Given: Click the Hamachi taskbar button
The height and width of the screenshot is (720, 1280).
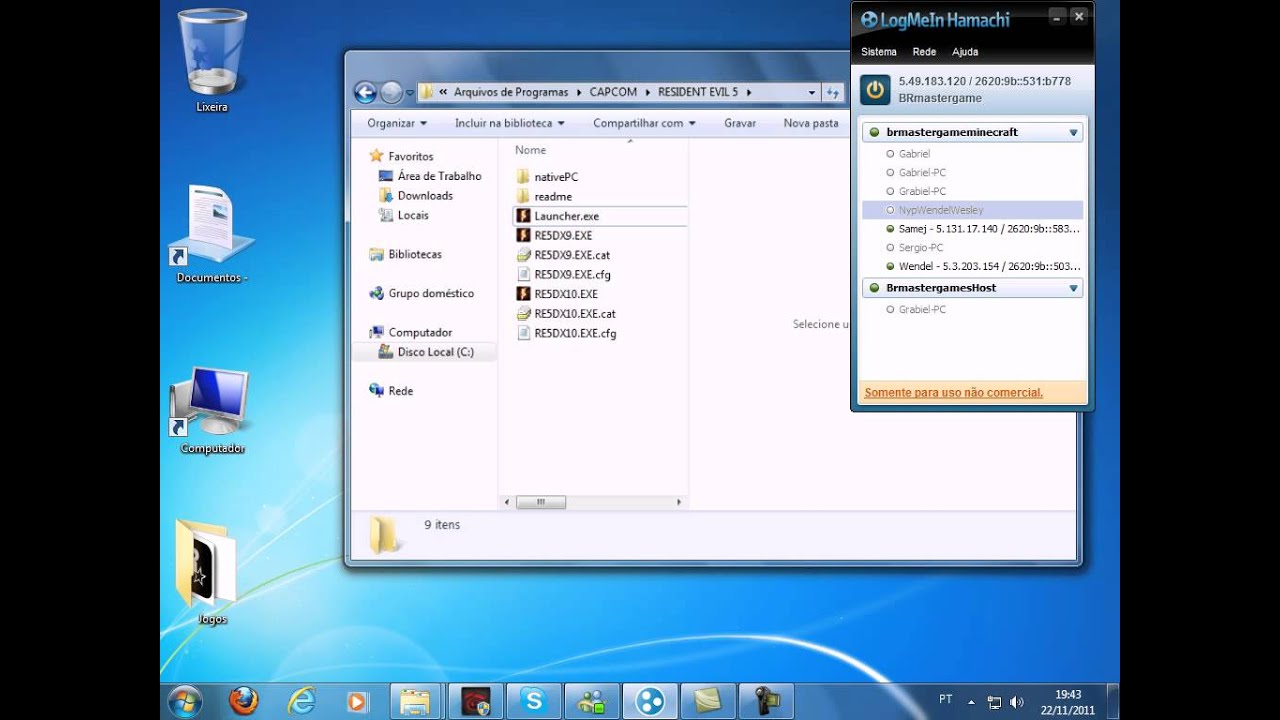Looking at the screenshot, I should (650, 701).
